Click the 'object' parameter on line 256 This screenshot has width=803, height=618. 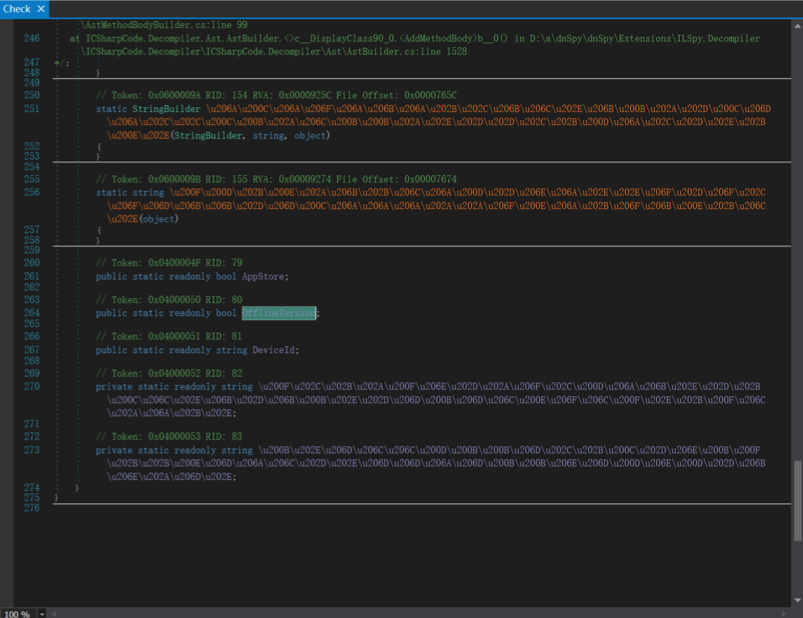tap(158, 219)
